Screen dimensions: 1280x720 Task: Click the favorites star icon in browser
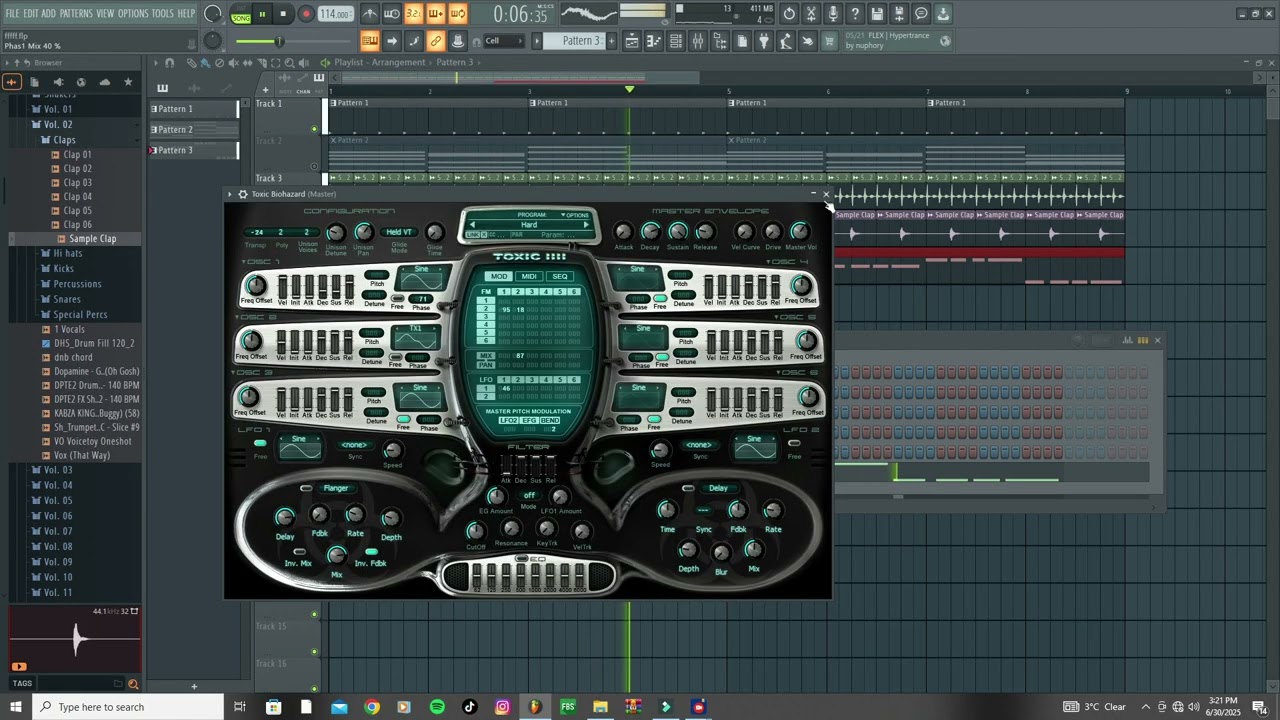click(x=128, y=82)
